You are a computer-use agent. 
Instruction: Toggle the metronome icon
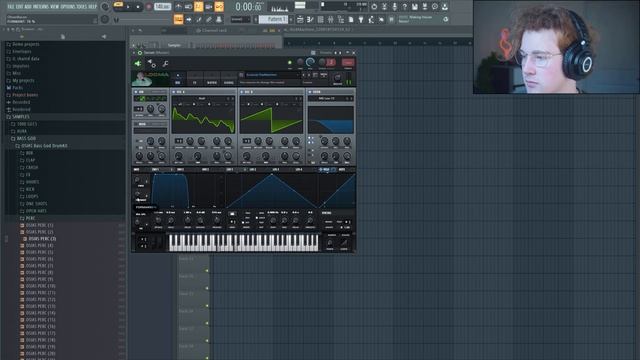179,7
